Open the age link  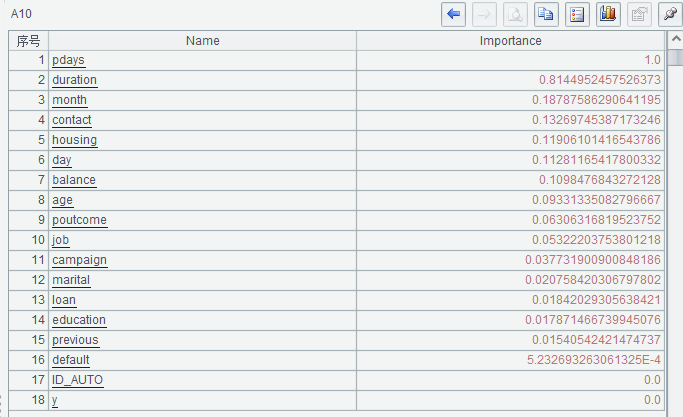pyautogui.click(x=62, y=200)
